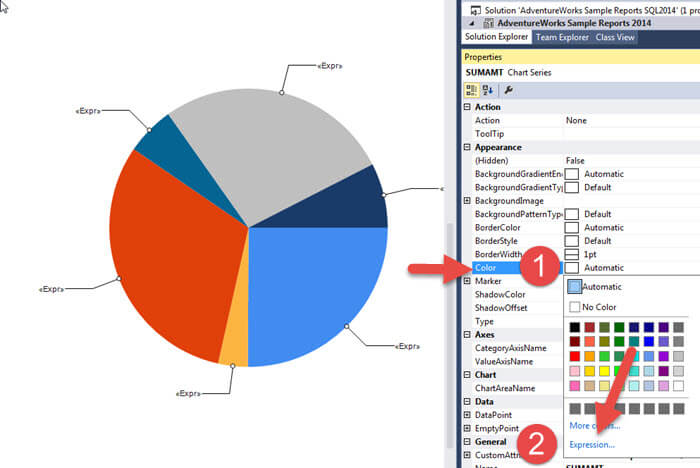Choose No Color option
The image size is (700, 468).
pyautogui.click(x=593, y=307)
